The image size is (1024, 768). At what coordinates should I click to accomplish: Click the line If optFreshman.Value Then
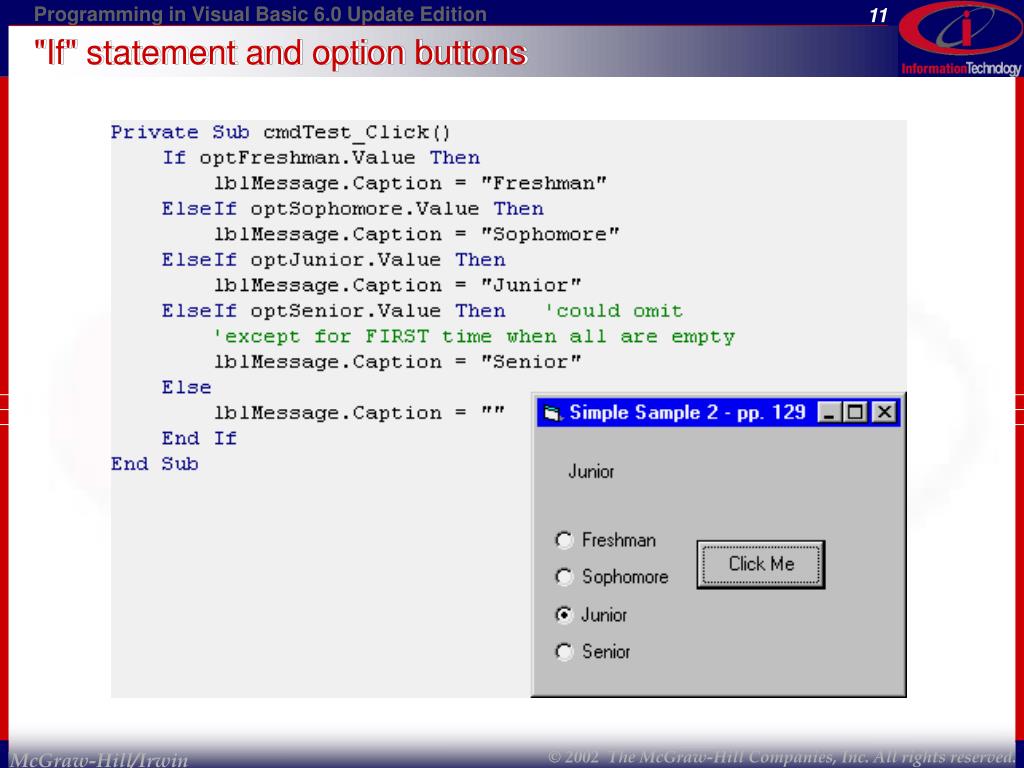[x=321, y=158]
